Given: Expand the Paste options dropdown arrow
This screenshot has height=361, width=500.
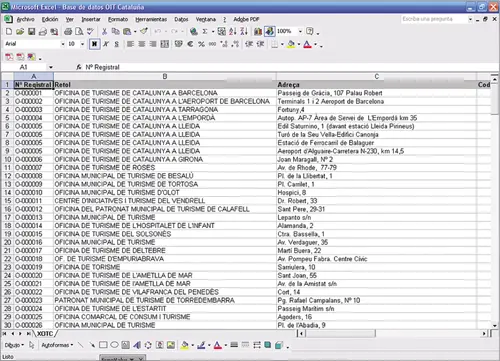Looking at the screenshot, I should pos(135,32).
